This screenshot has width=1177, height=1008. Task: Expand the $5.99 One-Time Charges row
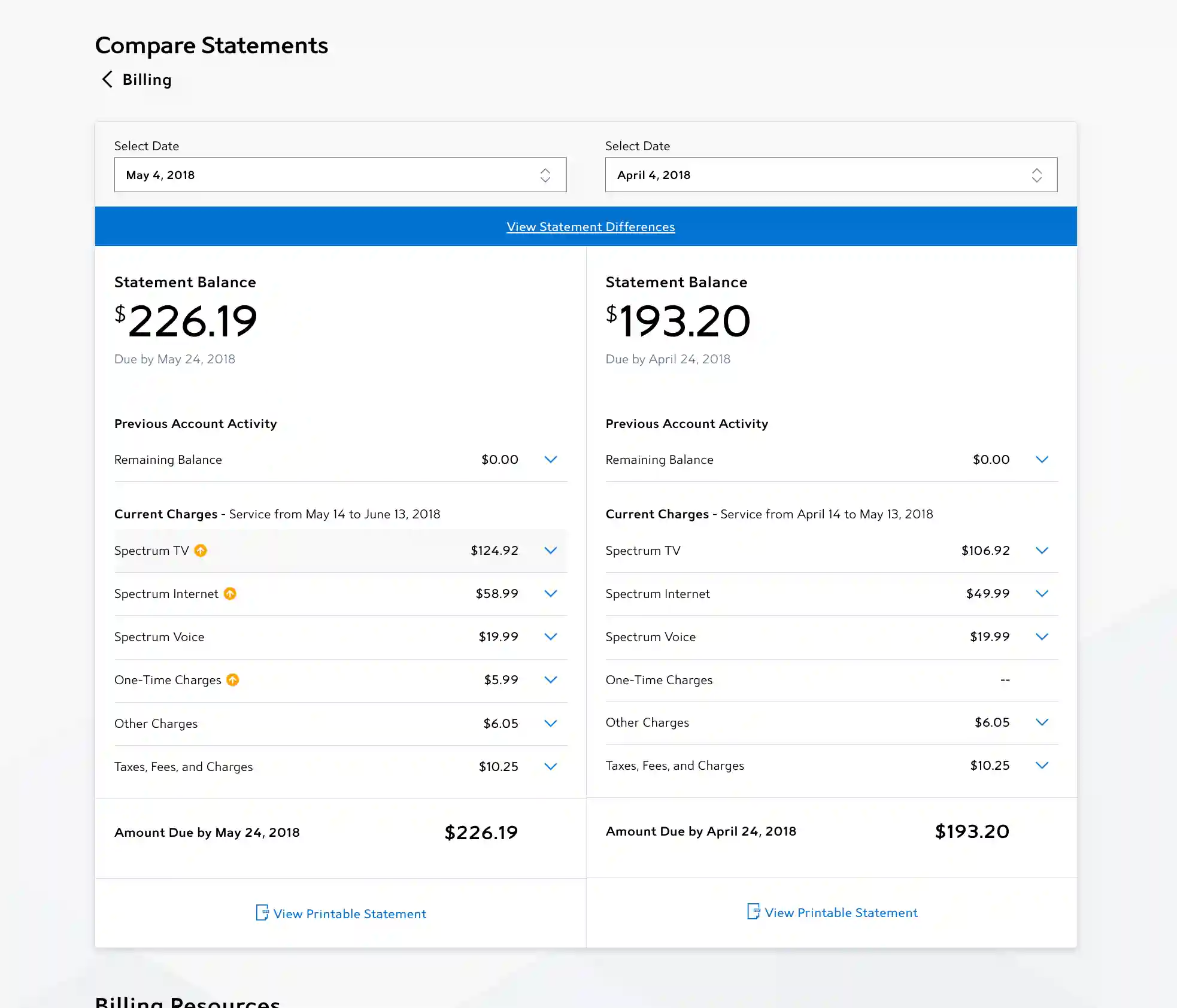tap(551, 680)
